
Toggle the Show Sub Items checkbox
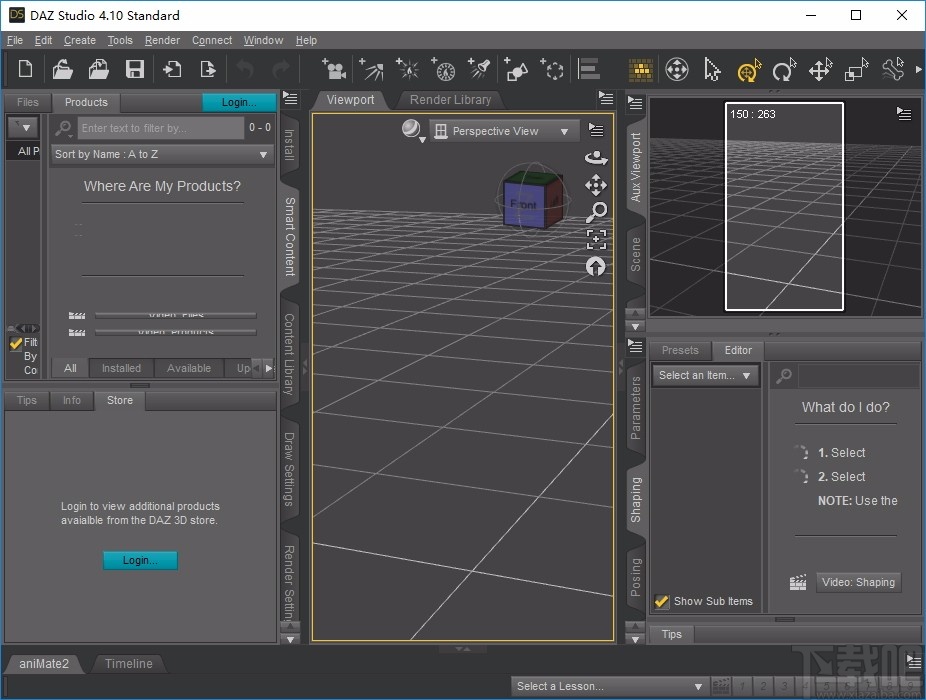(661, 601)
